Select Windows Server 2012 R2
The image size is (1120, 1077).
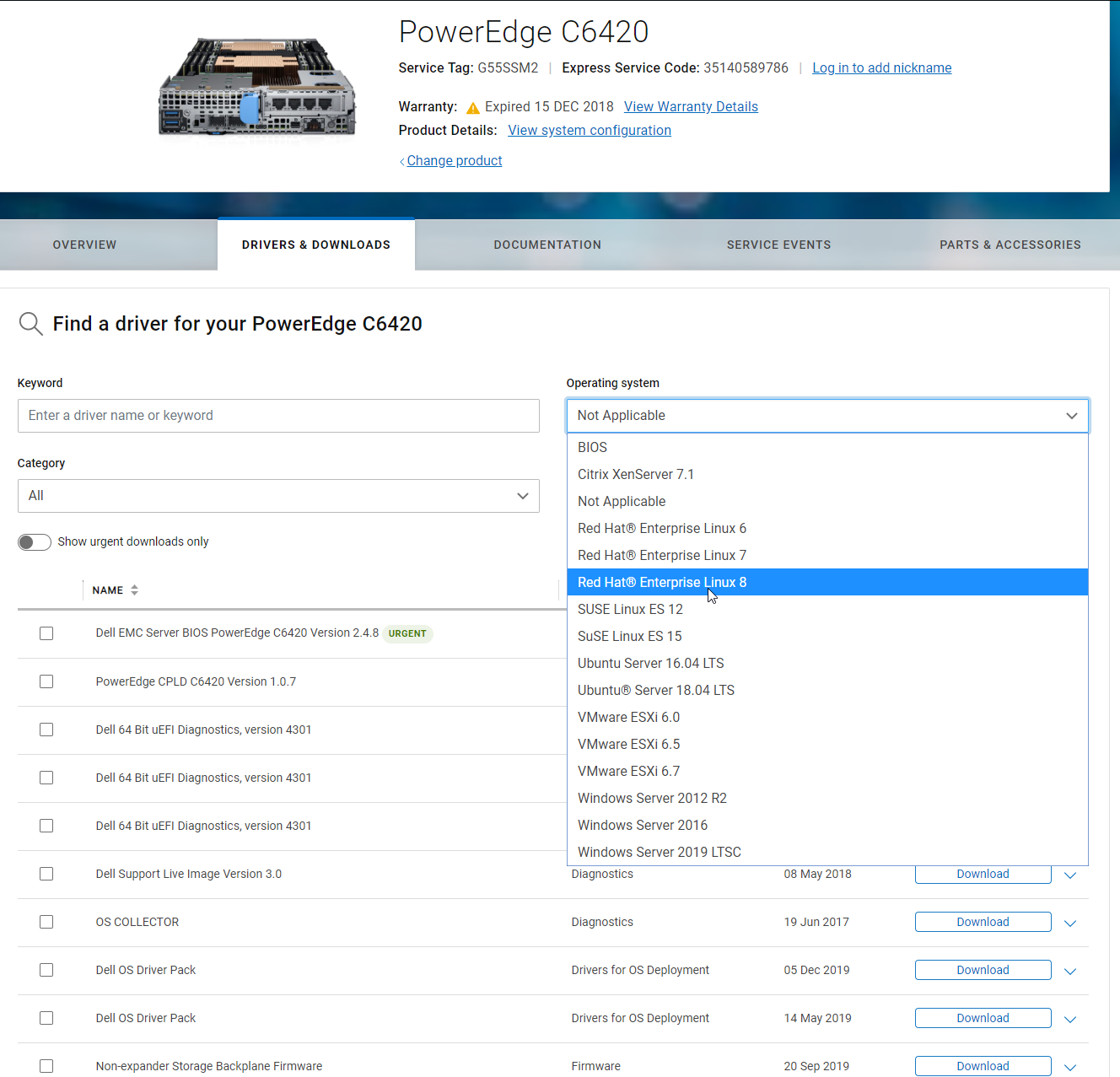[827, 798]
